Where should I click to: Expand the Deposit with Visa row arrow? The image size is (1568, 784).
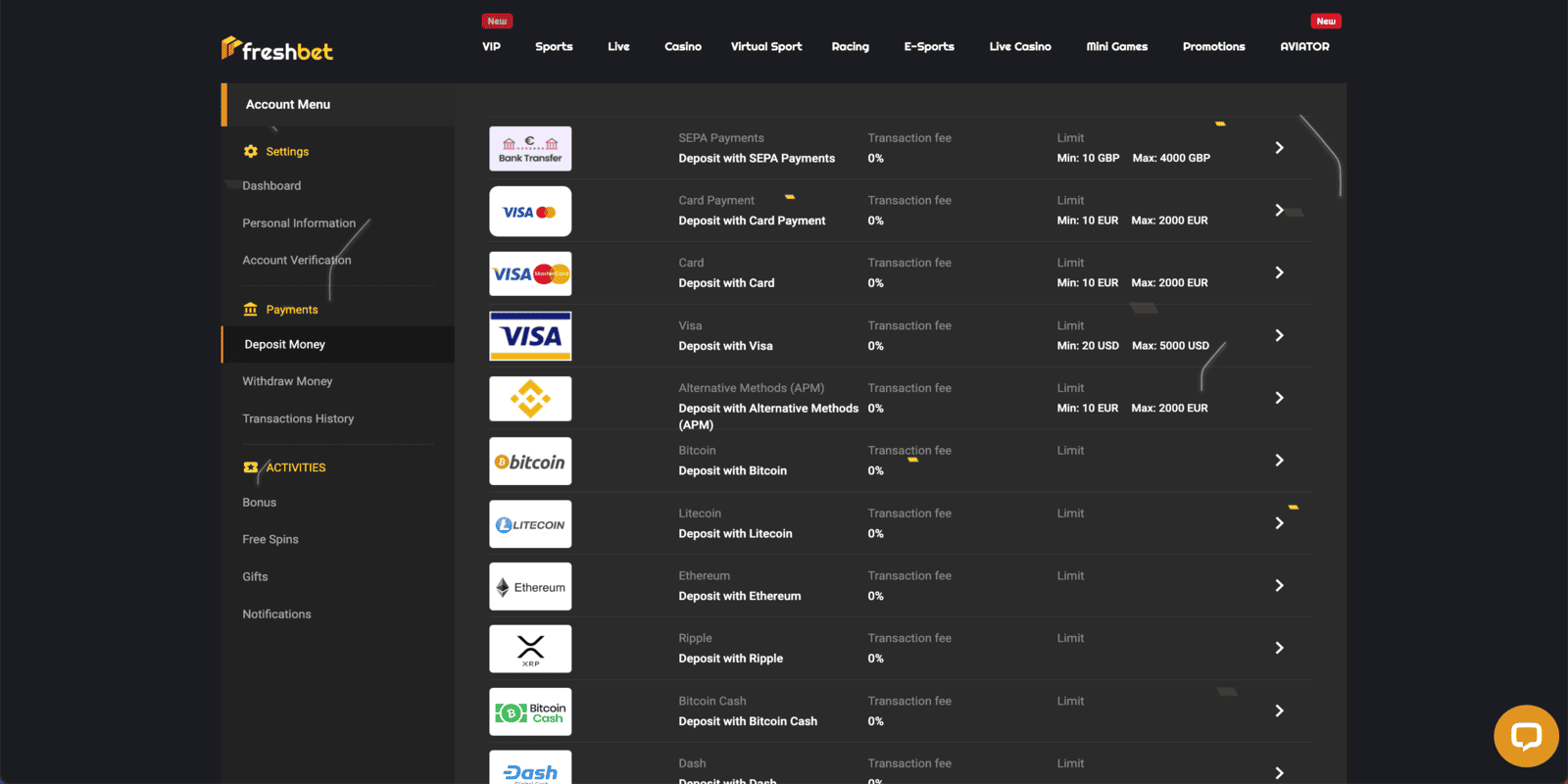click(x=1279, y=335)
